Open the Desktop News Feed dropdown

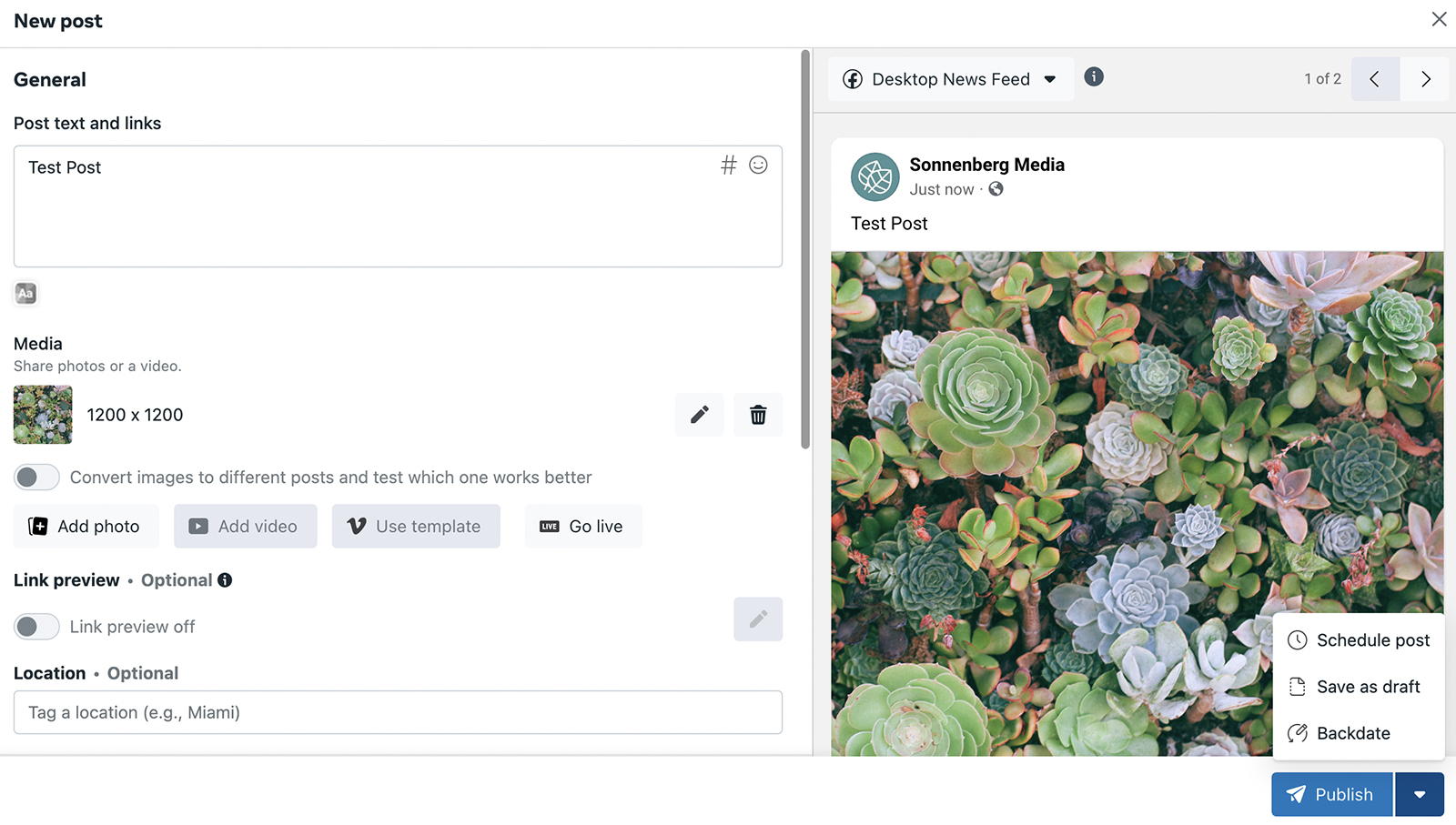pyautogui.click(x=951, y=79)
